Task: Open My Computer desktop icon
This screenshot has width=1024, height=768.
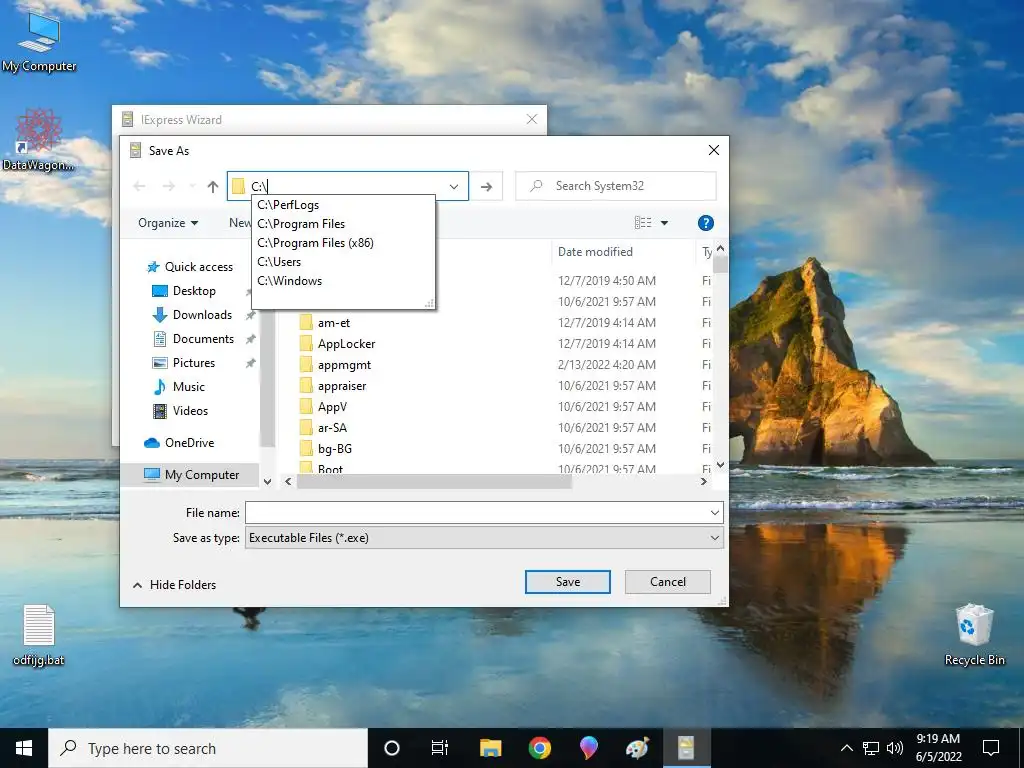Action: 39,42
